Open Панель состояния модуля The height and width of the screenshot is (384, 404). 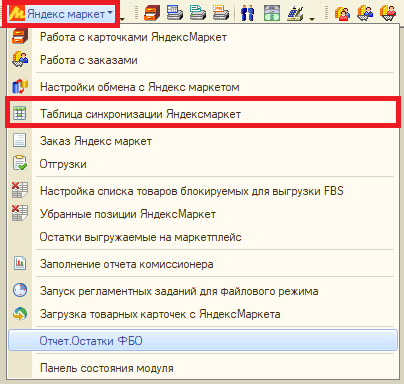pos(203,368)
